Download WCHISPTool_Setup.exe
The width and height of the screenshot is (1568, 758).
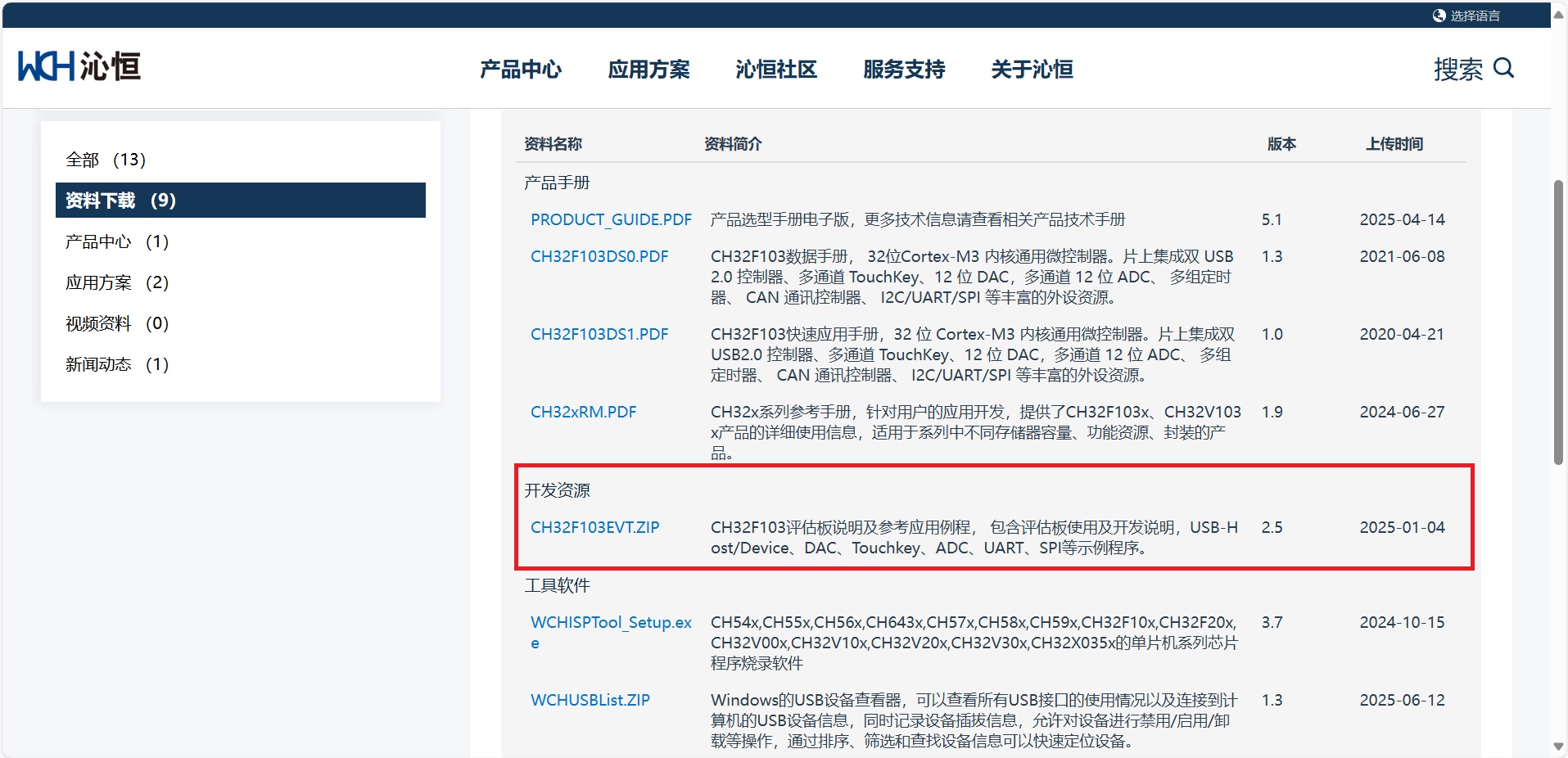611,632
